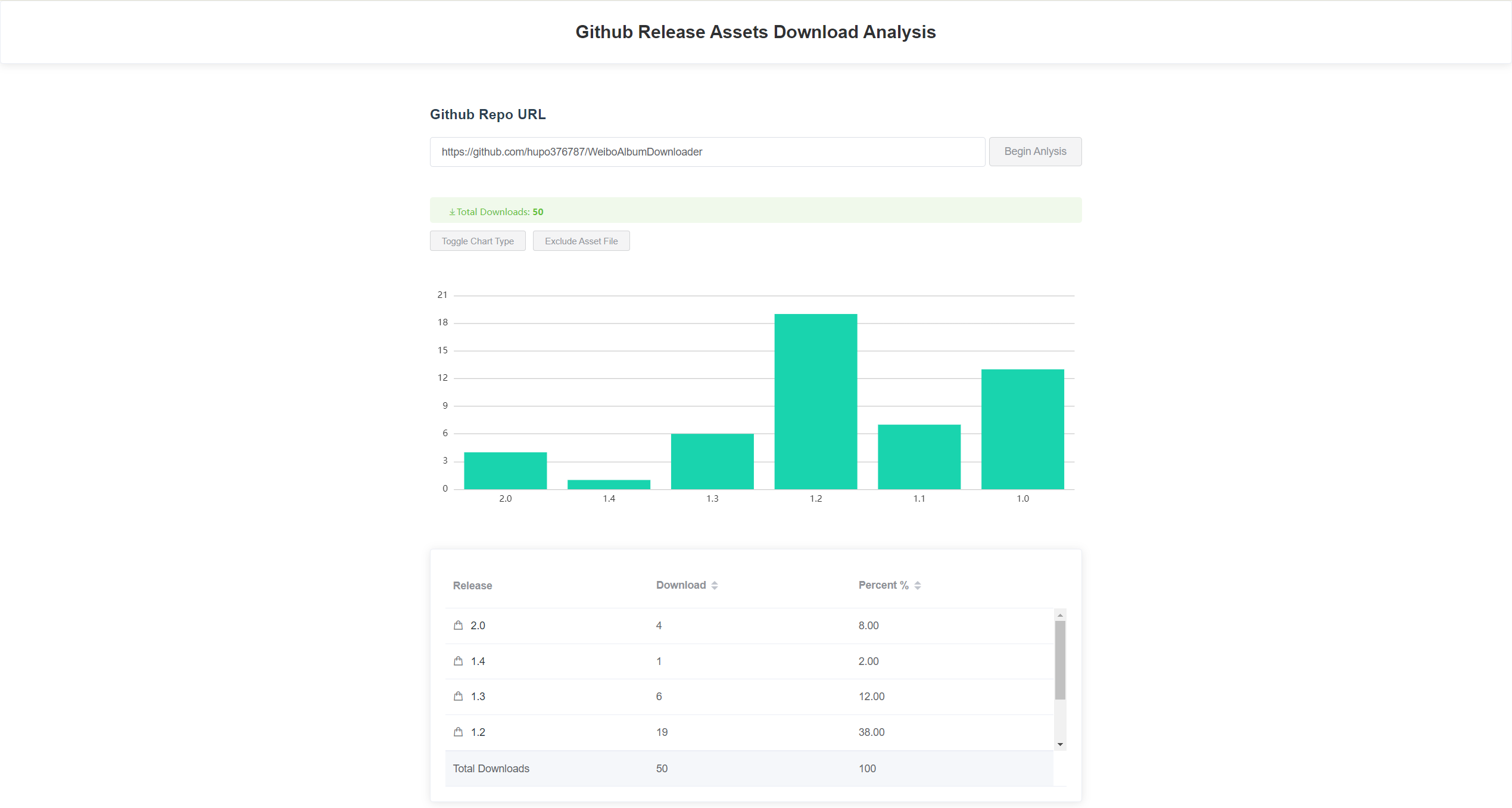Image resolution: width=1512 pixels, height=808 pixels.
Task: Click the download arrow icon beside Total Downloads
Action: [x=452, y=212]
